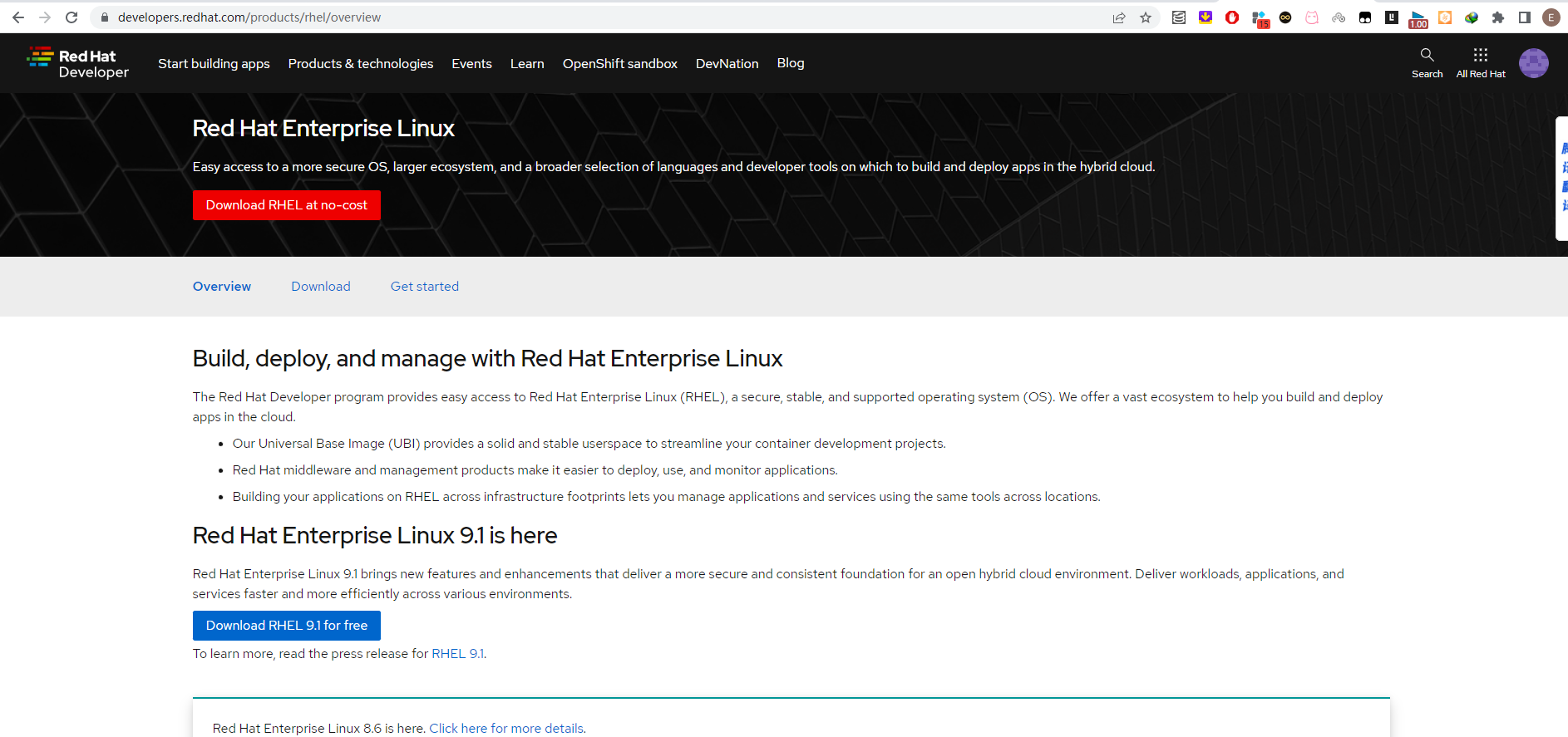Open the black square L extension

1392,17
